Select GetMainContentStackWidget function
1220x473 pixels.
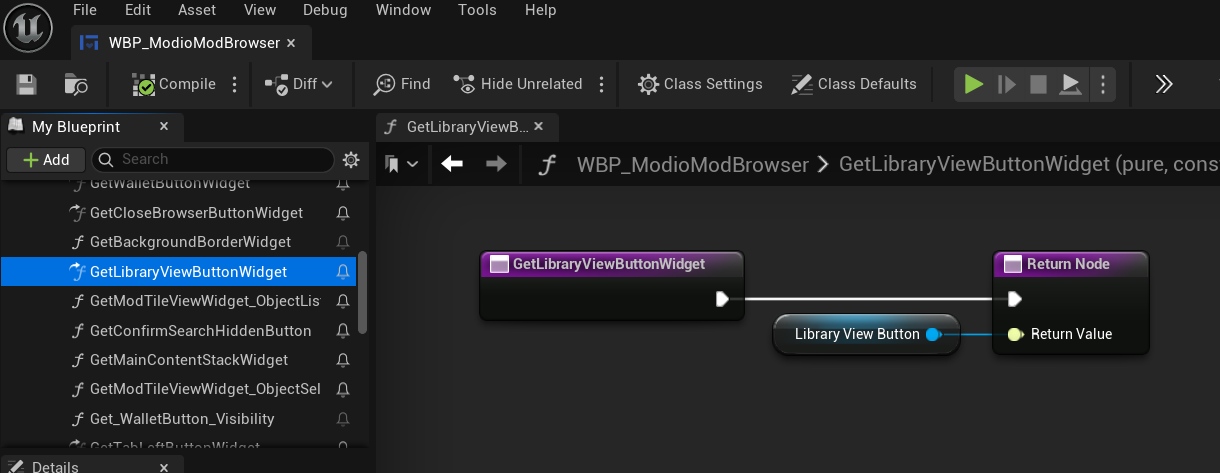coord(188,360)
